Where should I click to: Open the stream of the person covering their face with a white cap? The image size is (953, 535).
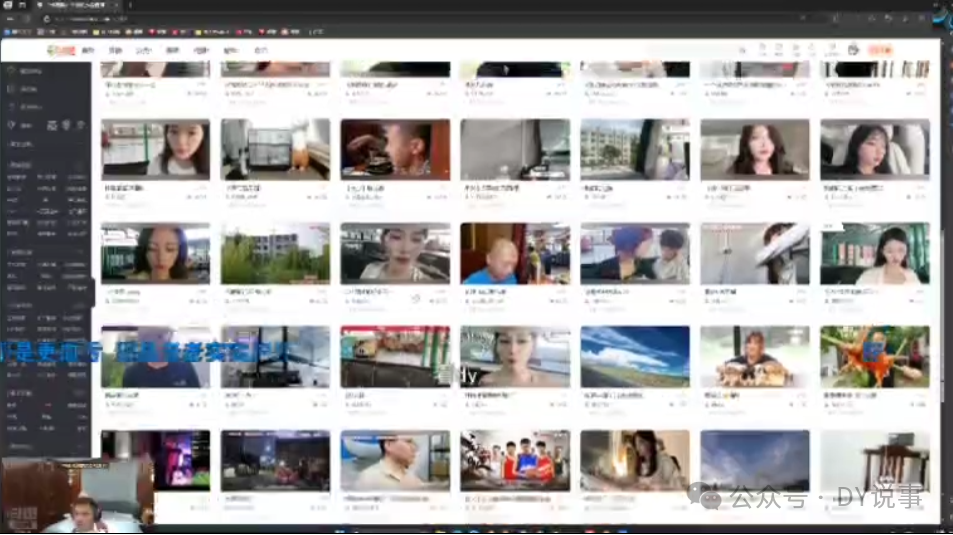(x=755, y=253)
